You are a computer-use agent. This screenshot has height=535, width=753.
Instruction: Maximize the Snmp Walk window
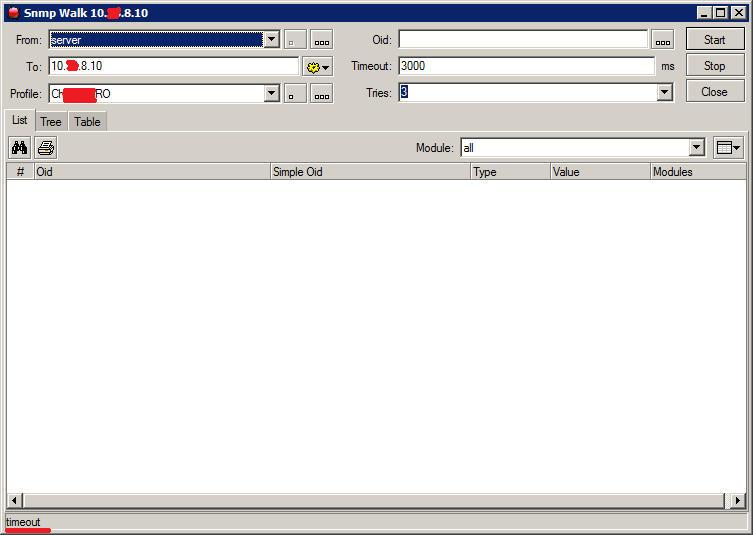pyautogui.click(x=721, y=13)
